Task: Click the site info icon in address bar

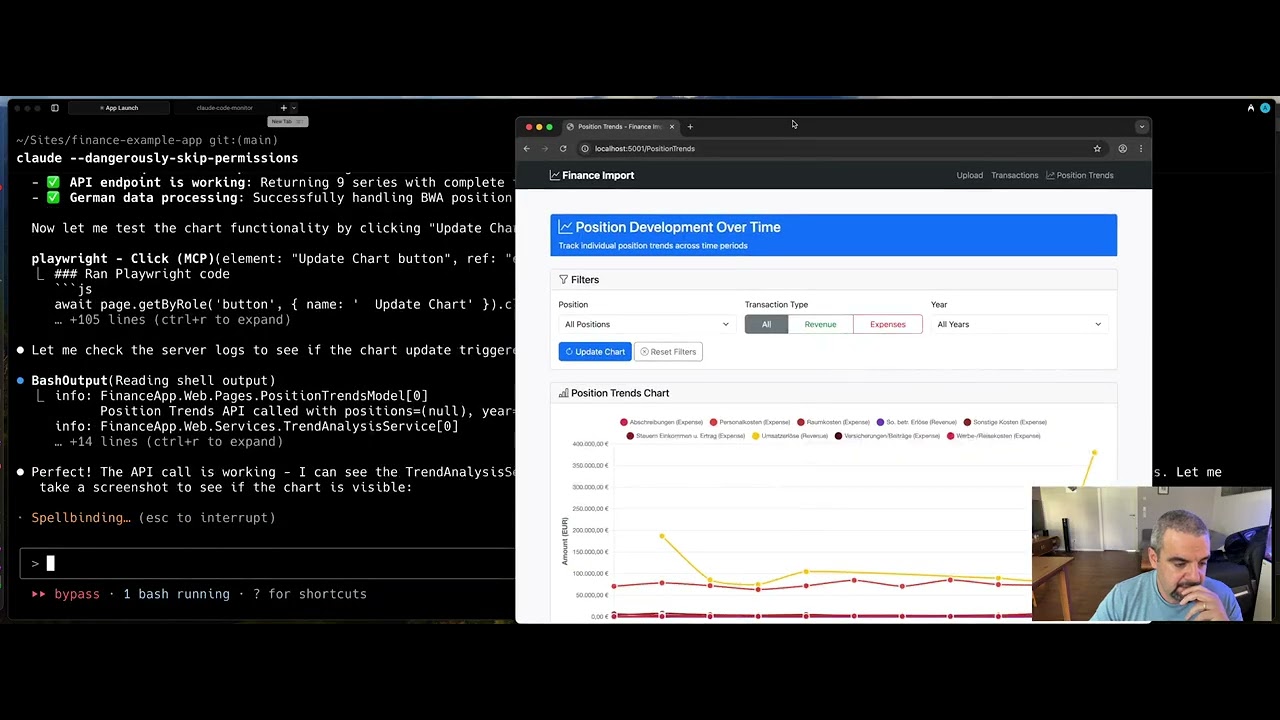Action: coord(585,149)
